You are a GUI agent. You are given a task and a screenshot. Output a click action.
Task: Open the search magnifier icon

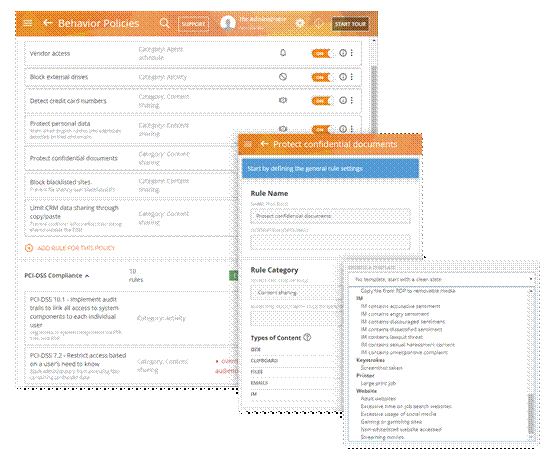[164, 23]
